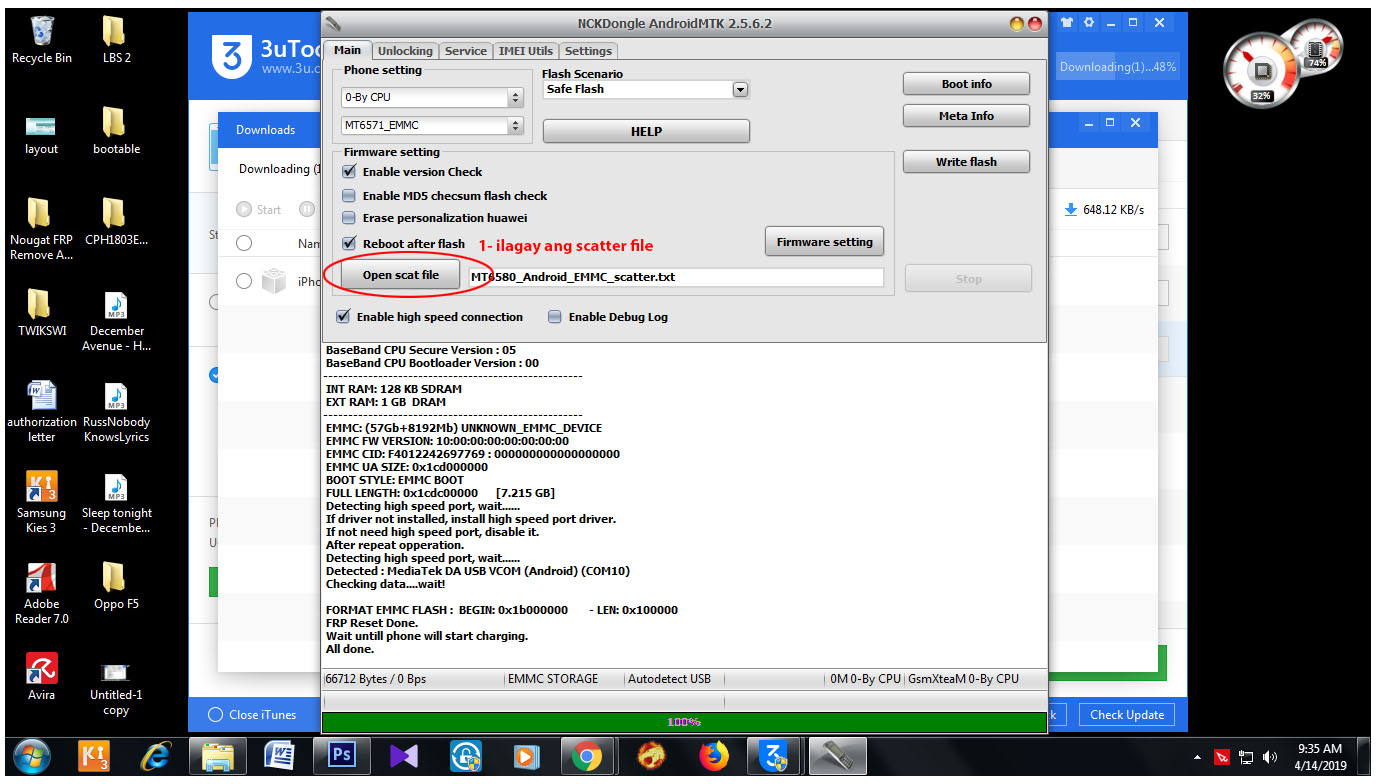Open Internet Explorer from the taskbar

click(x=155, y=757)
